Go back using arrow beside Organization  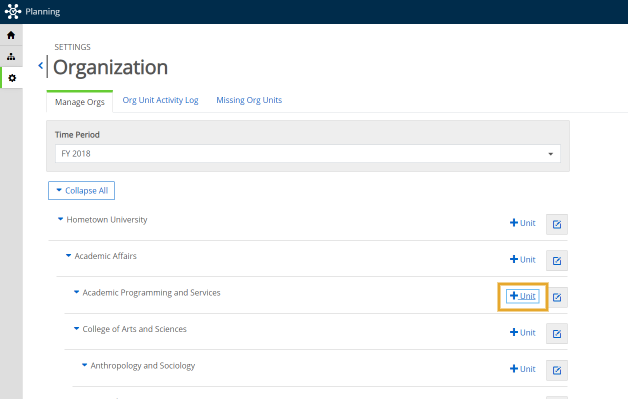40,65
